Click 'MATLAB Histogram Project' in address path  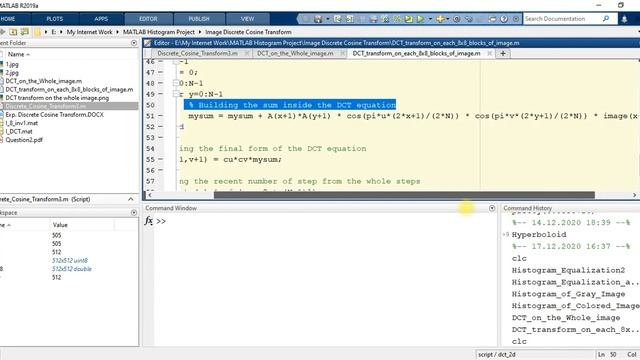(x=159, y=32)
